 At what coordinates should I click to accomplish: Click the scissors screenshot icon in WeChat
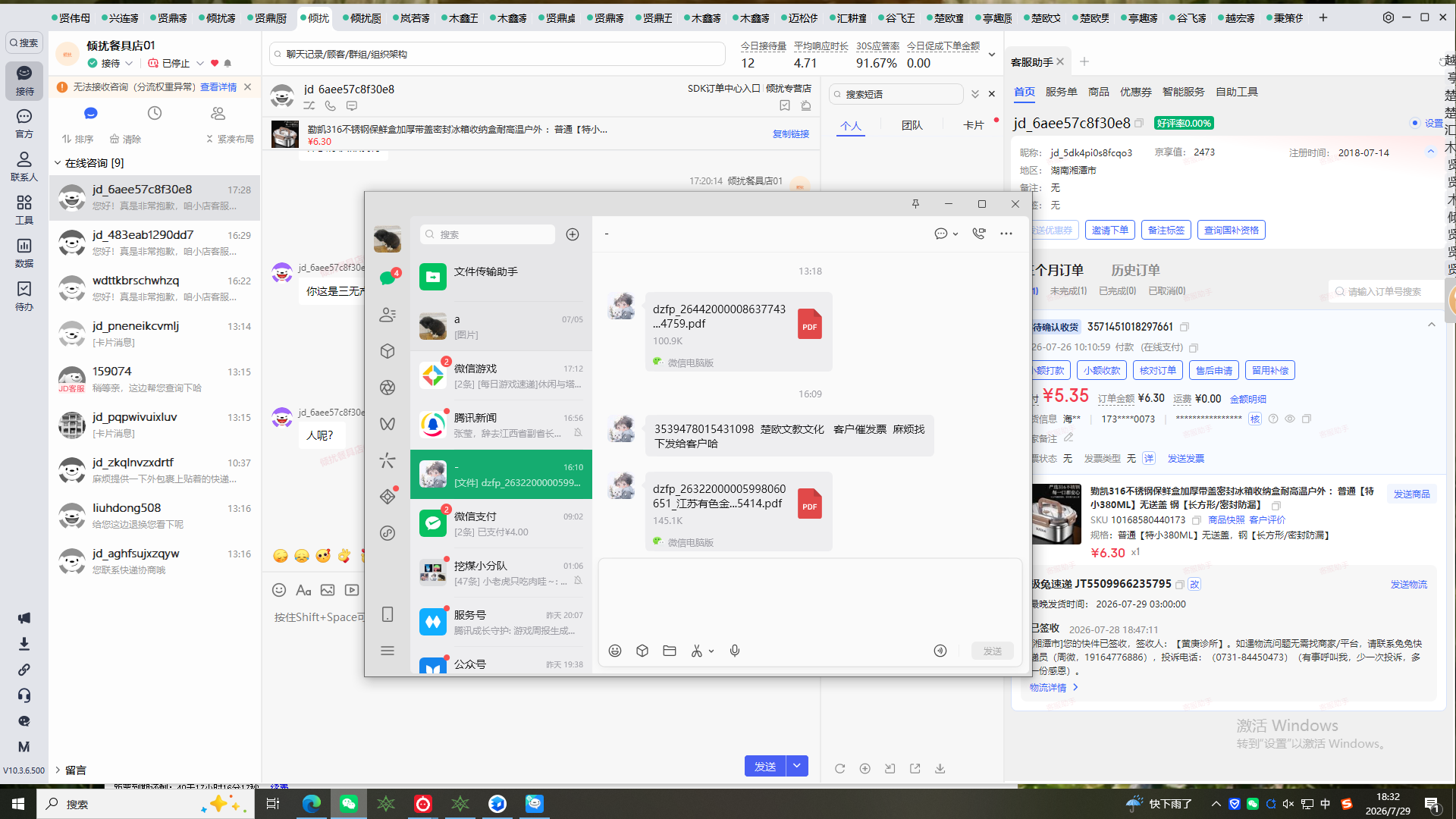697,651
